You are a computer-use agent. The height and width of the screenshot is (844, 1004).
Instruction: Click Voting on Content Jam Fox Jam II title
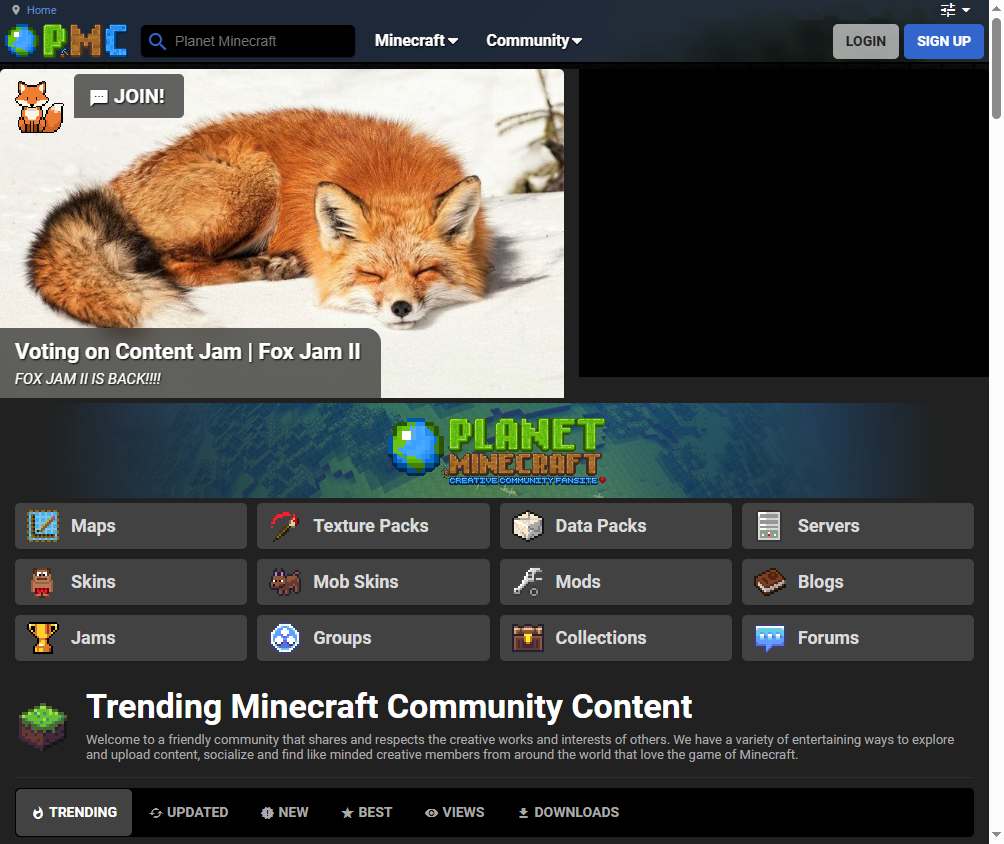(188, 352)
